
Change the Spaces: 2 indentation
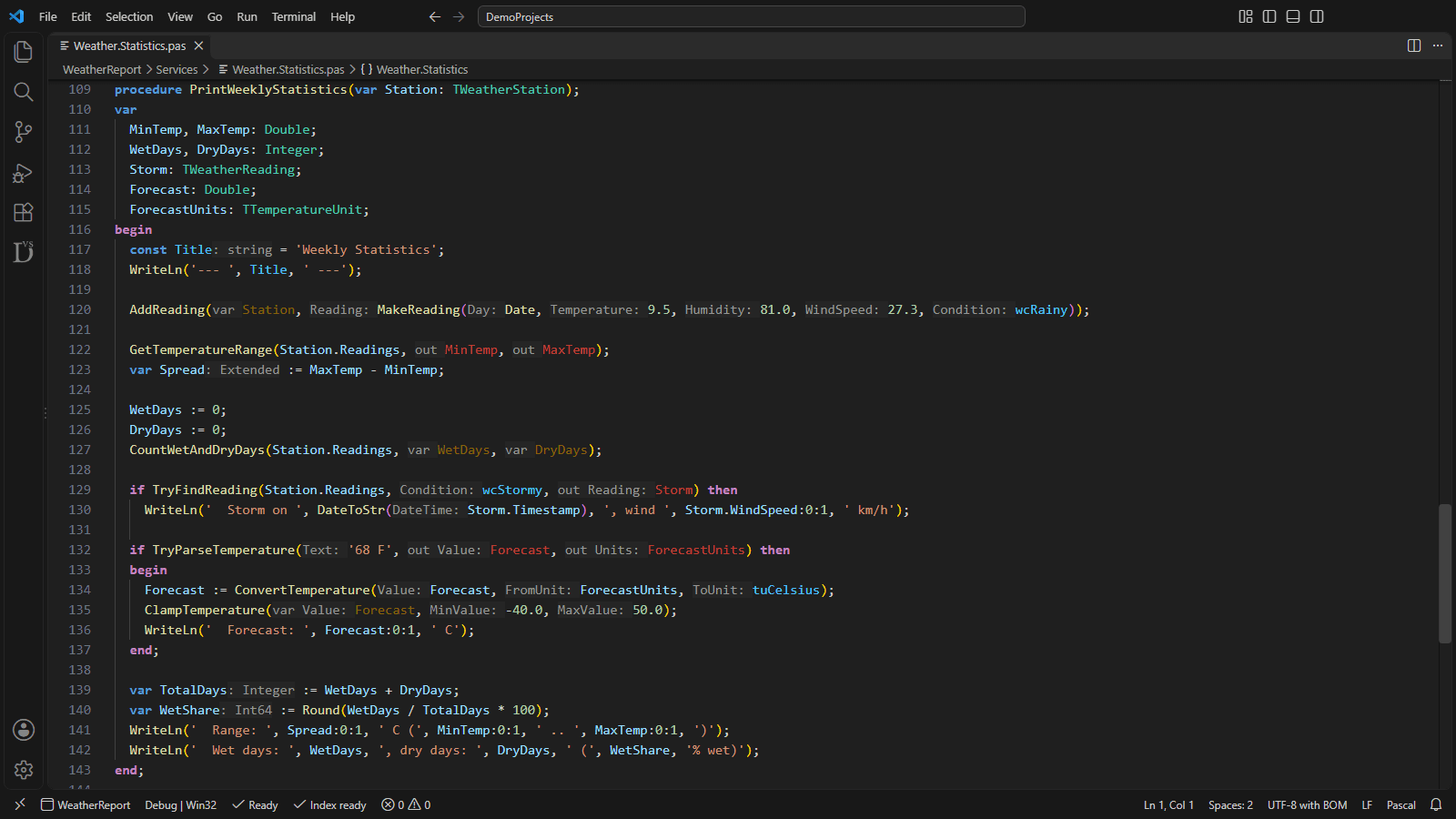1230,804
